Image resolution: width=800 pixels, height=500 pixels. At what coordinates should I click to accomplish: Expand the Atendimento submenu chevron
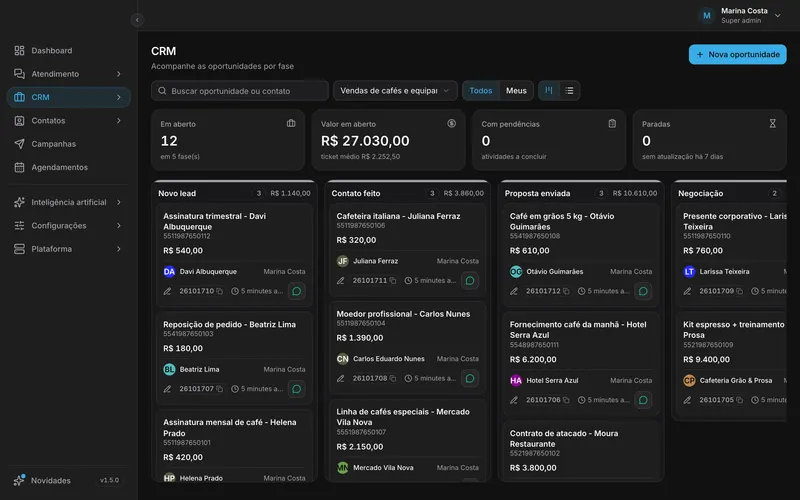(118, 74)
